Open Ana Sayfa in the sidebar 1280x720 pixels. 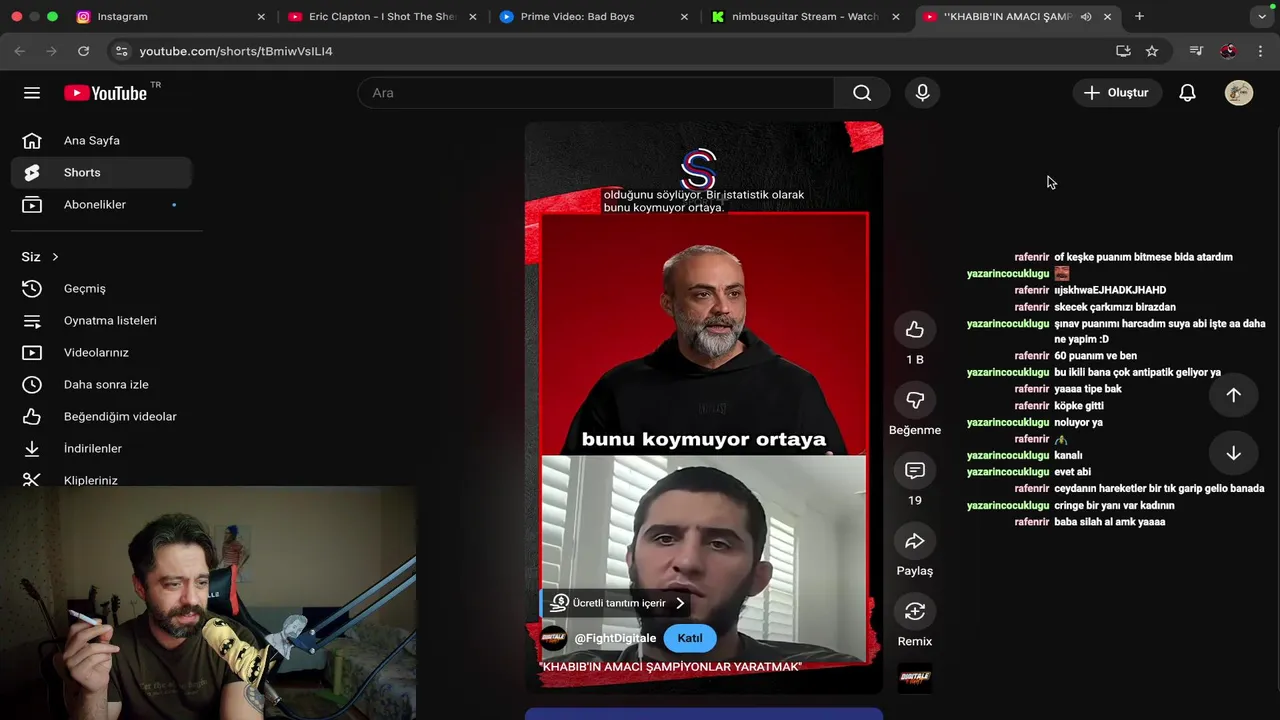(102, 141)
